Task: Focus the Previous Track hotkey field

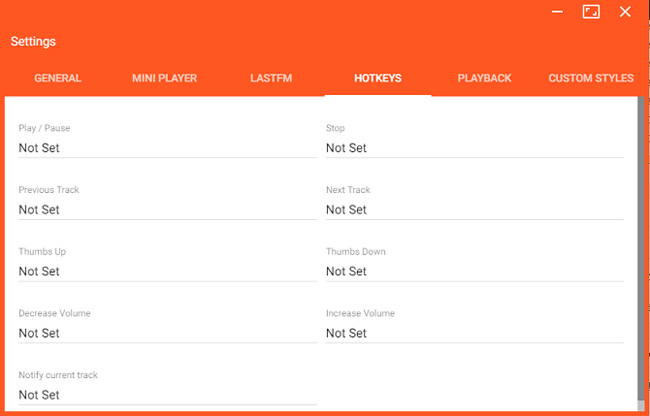Action: click(x=167, y=210)
